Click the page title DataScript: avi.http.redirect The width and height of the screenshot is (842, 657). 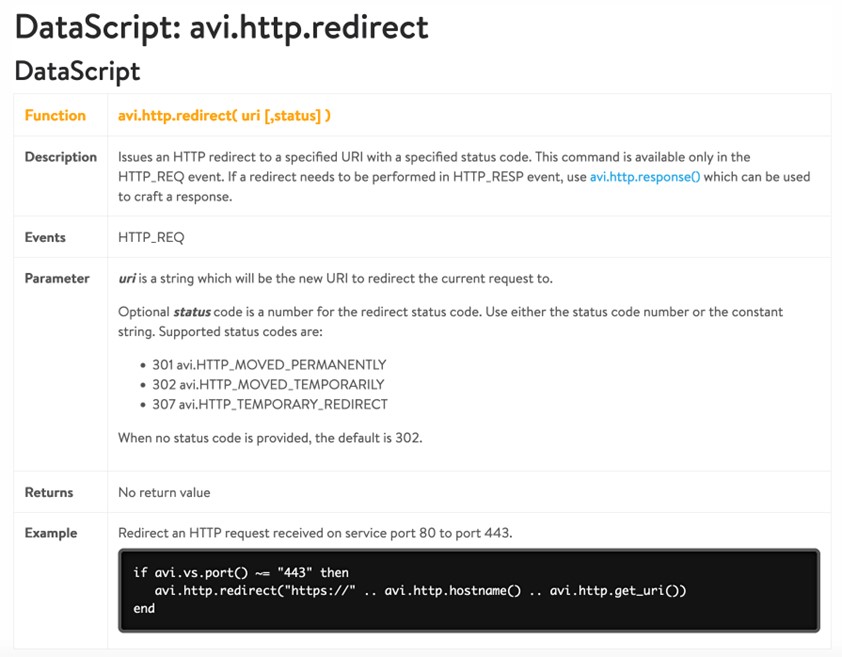click(221, 27)
